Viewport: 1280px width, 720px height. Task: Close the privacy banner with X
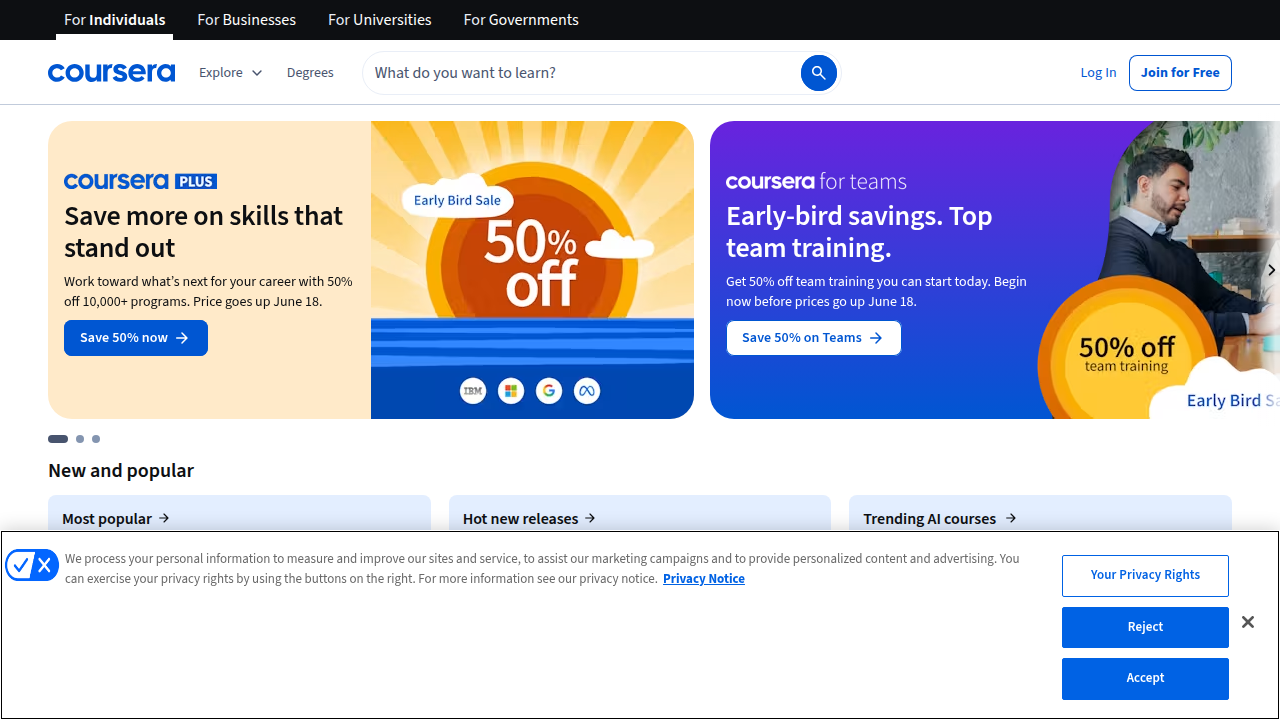point(1248,622)
